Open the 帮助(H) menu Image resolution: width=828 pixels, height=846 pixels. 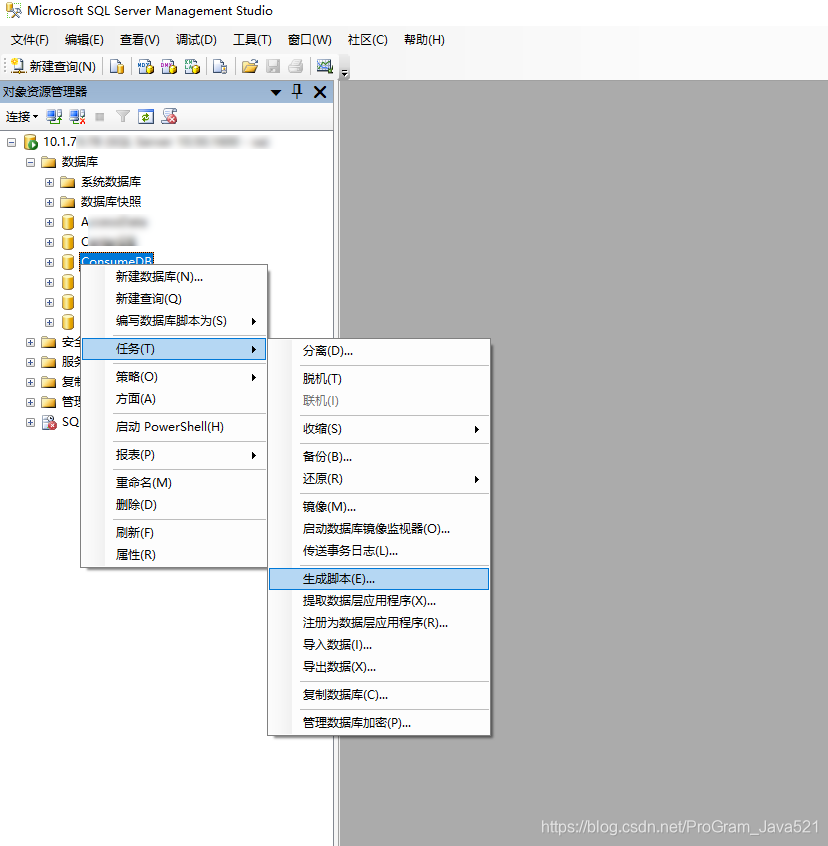pyautogui.click(x=424, y=40)
